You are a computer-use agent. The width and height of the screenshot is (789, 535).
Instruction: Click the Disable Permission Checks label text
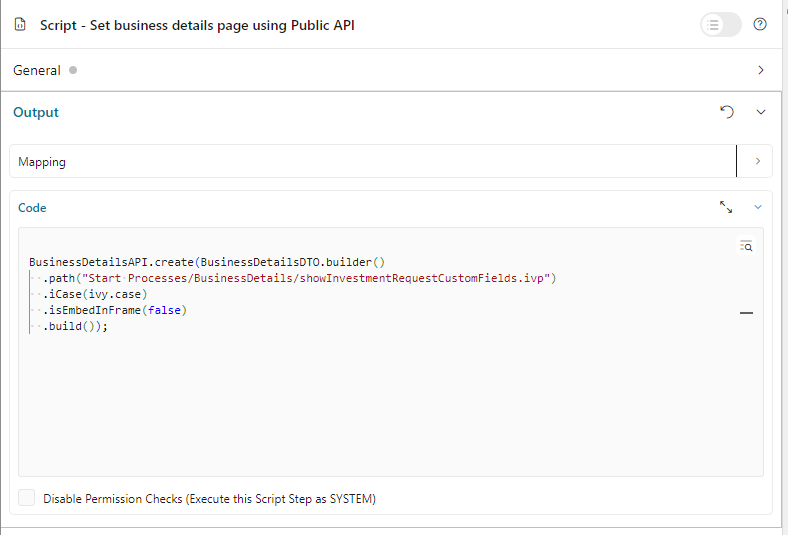[x=209, y=498]
